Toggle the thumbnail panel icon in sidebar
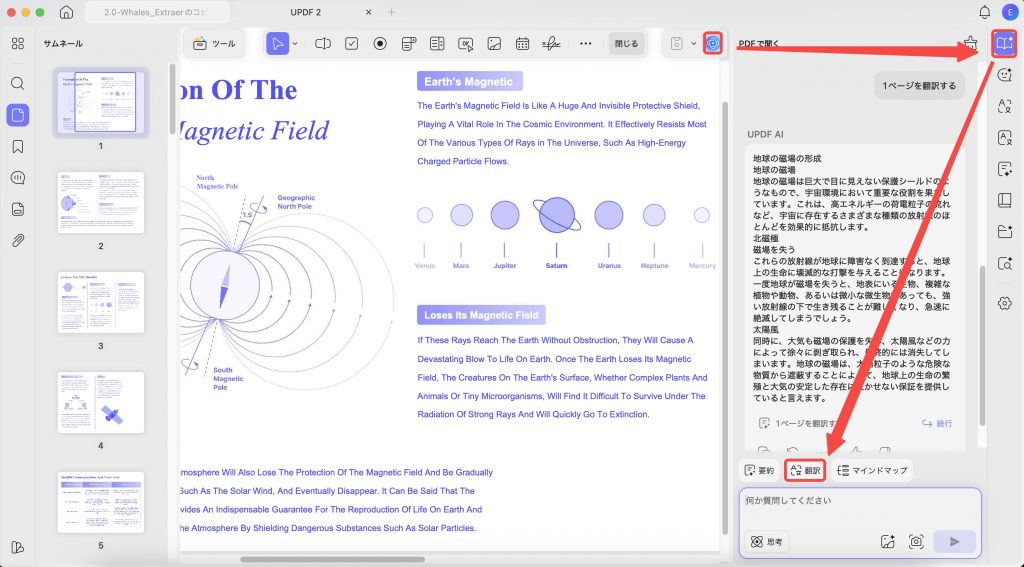Viewport: 1024px width, 567px height. coord(18,115)
